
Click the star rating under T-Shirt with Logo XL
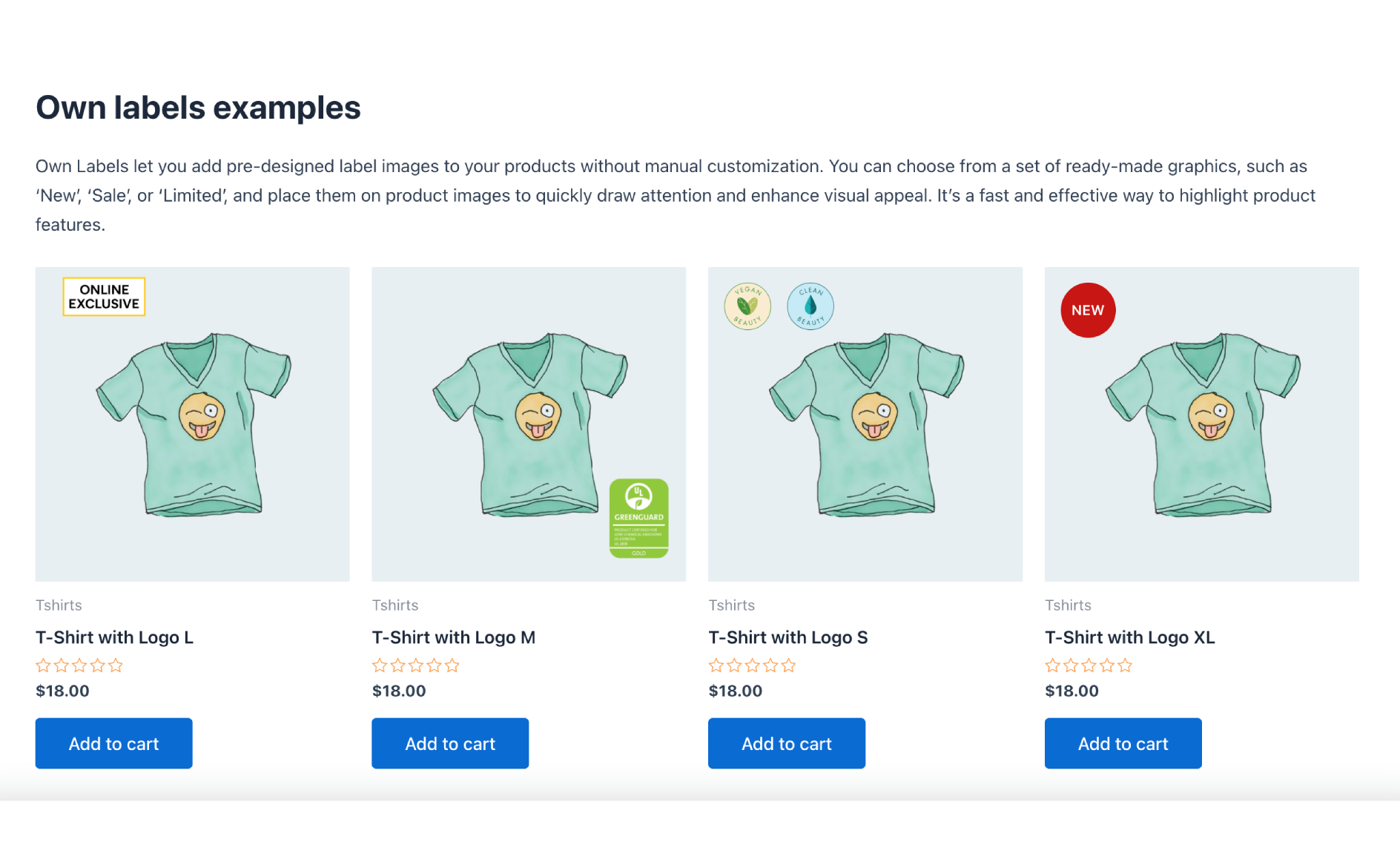click(1089, 665)
